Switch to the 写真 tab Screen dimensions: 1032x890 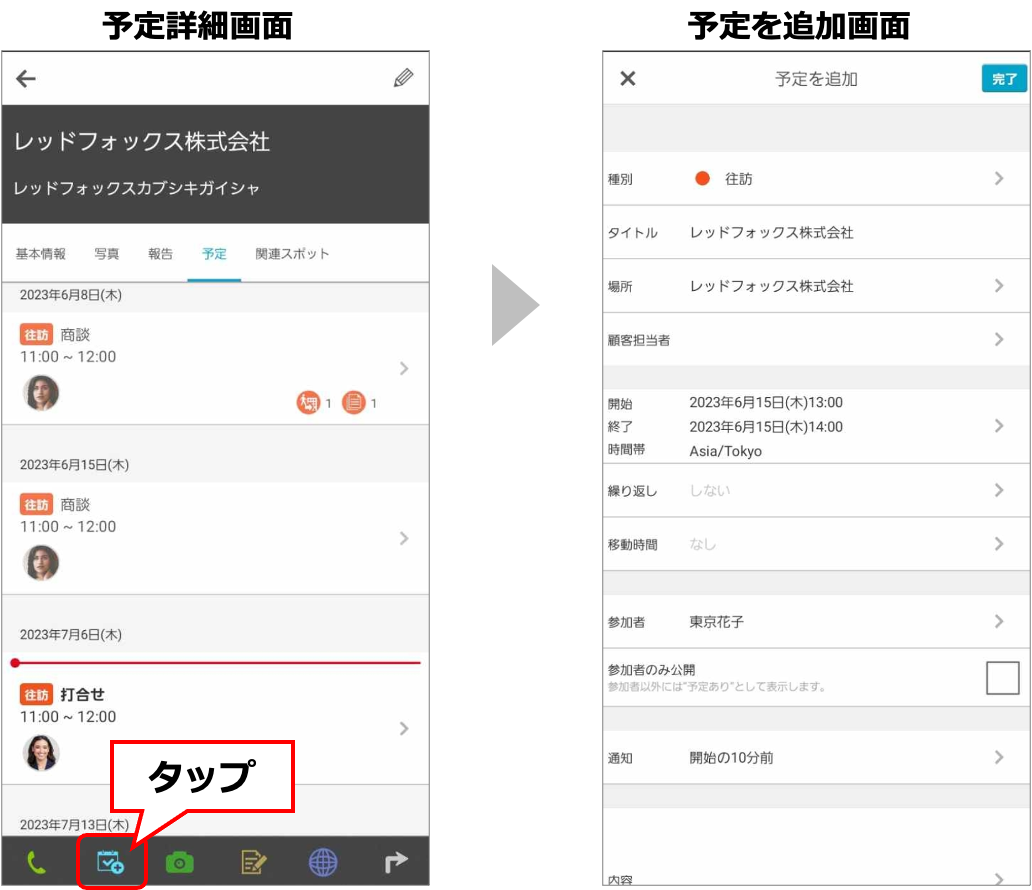point(107,253)
